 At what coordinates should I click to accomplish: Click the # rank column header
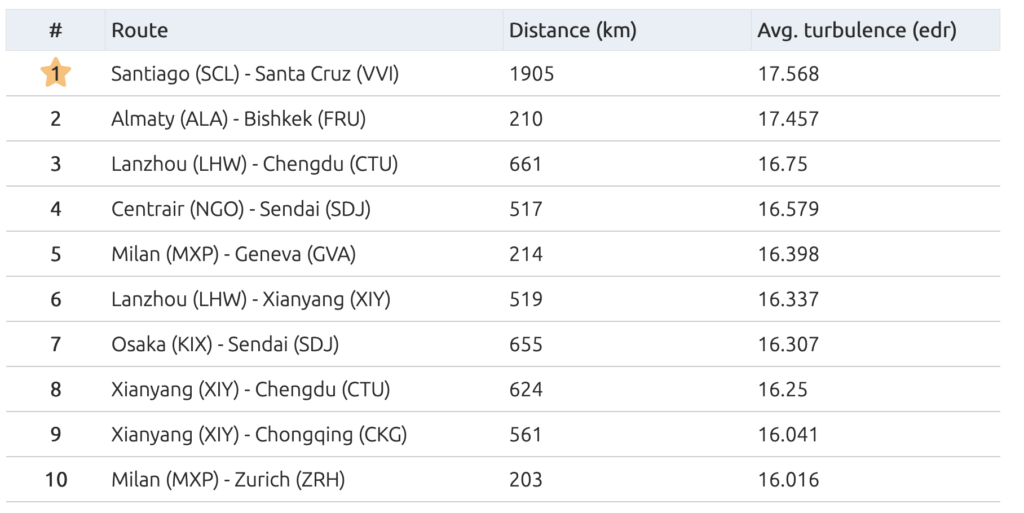(x=56, y=30)
